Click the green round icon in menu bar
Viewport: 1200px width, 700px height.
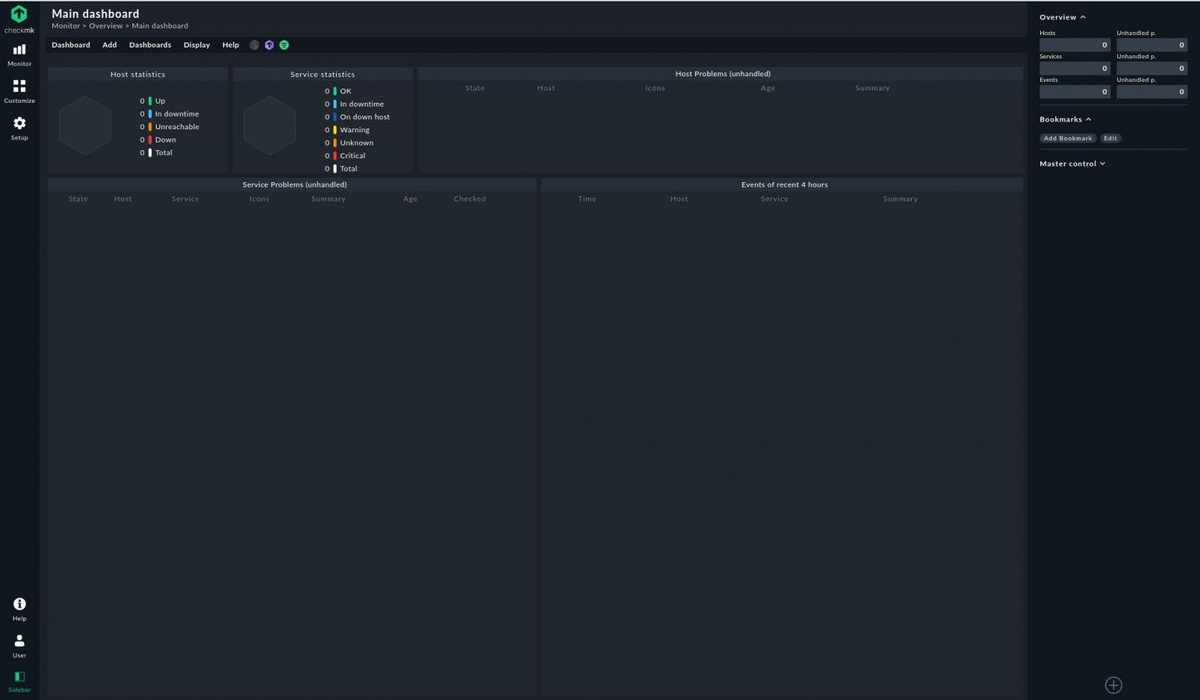click(x=284, y=45)
